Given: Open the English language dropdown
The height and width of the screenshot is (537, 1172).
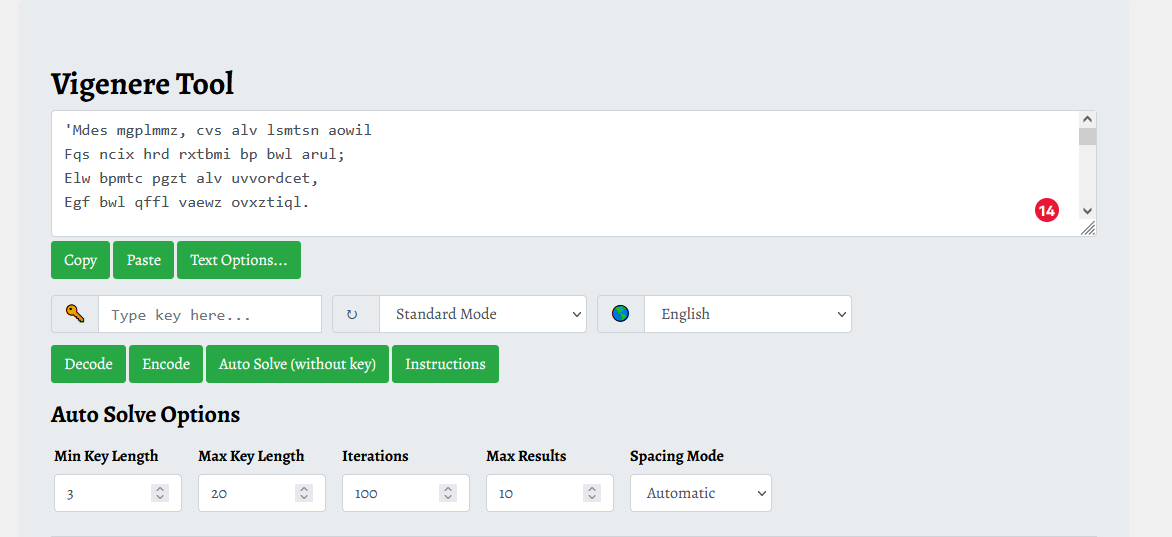Looking at the screenshot, I should coord(747,314).
